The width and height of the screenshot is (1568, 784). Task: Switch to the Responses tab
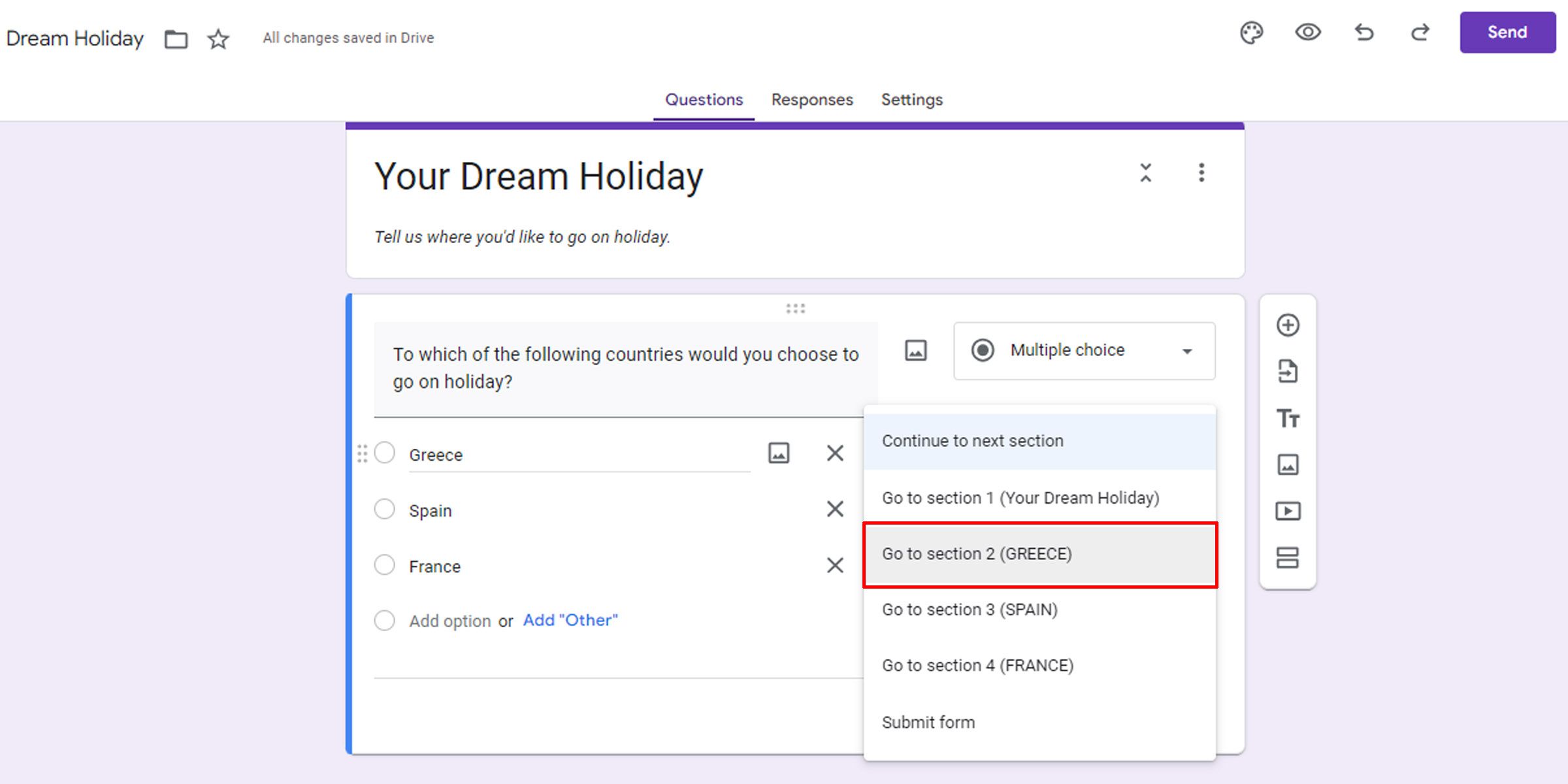point(811,99)
